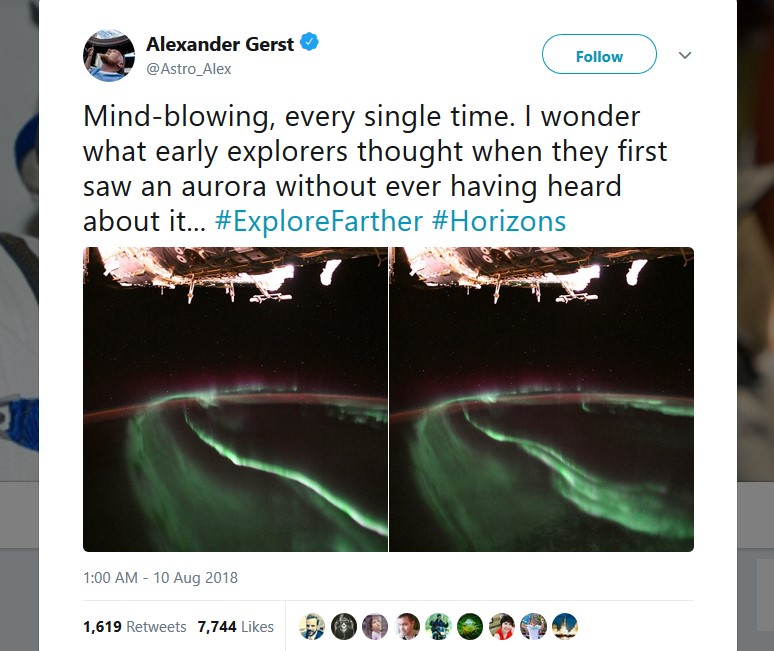The image size is (774, 651).
Task: Open the fourth liker's avatar
Action: click(x=407, y=626)
